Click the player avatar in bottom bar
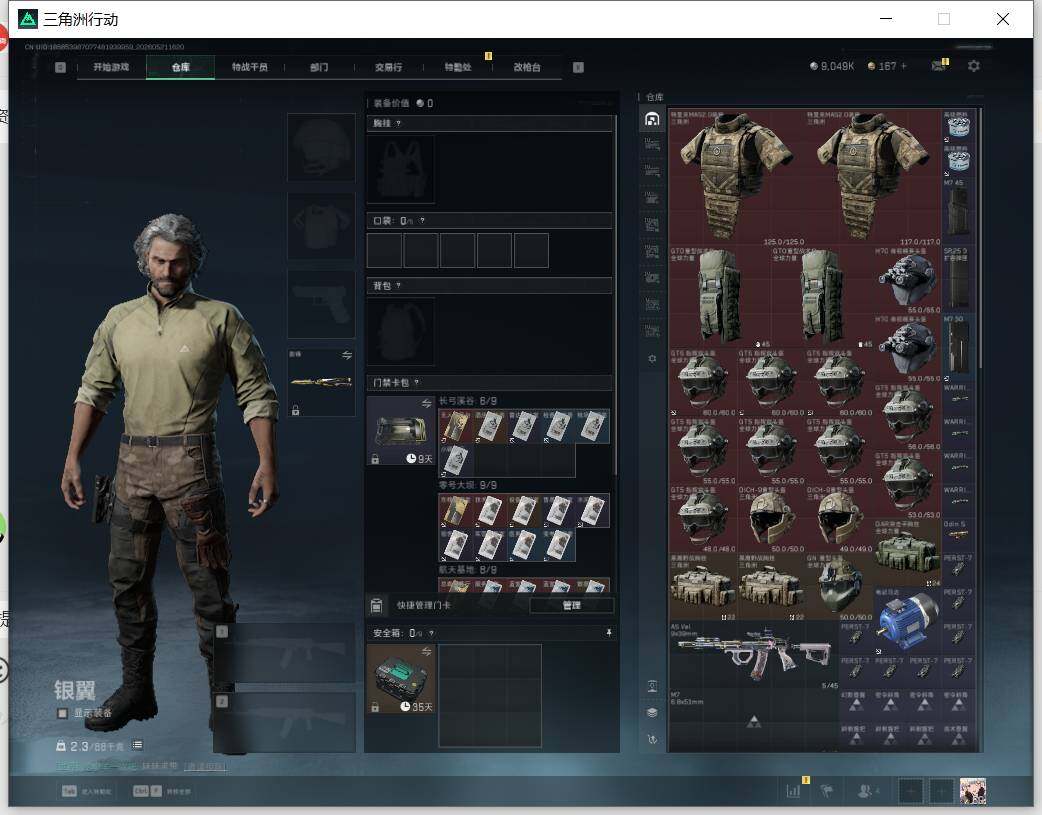The image size is (1042, 815). (x=973, y=791)
